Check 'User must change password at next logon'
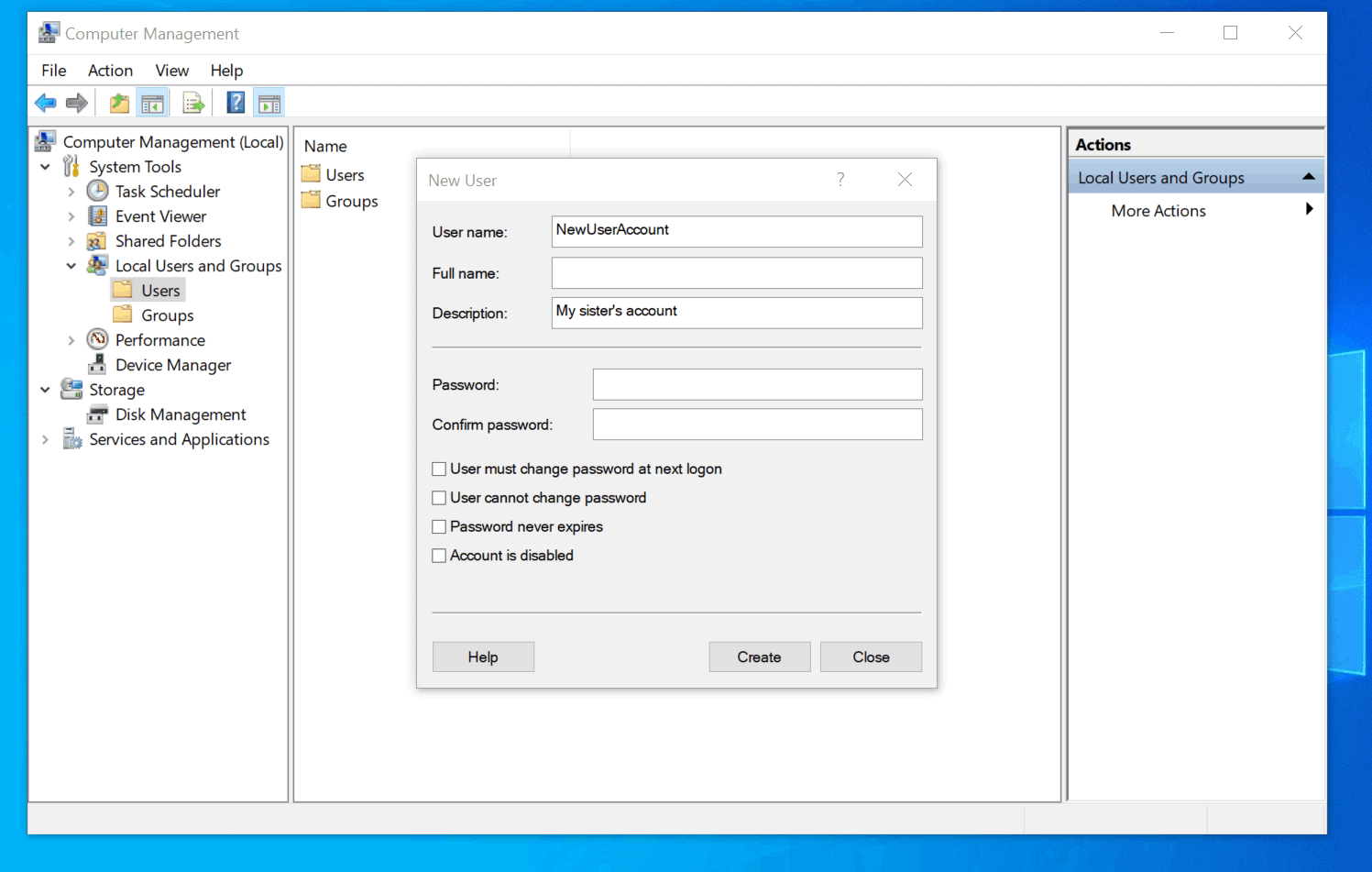The width and height of the screenshot is (1372, 872). (439, 469)
